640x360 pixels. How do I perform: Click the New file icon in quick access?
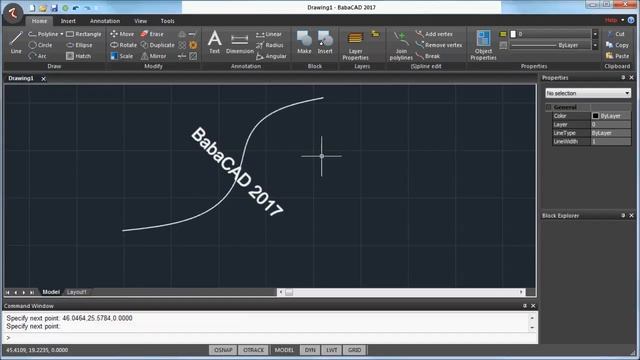point(32,8)
